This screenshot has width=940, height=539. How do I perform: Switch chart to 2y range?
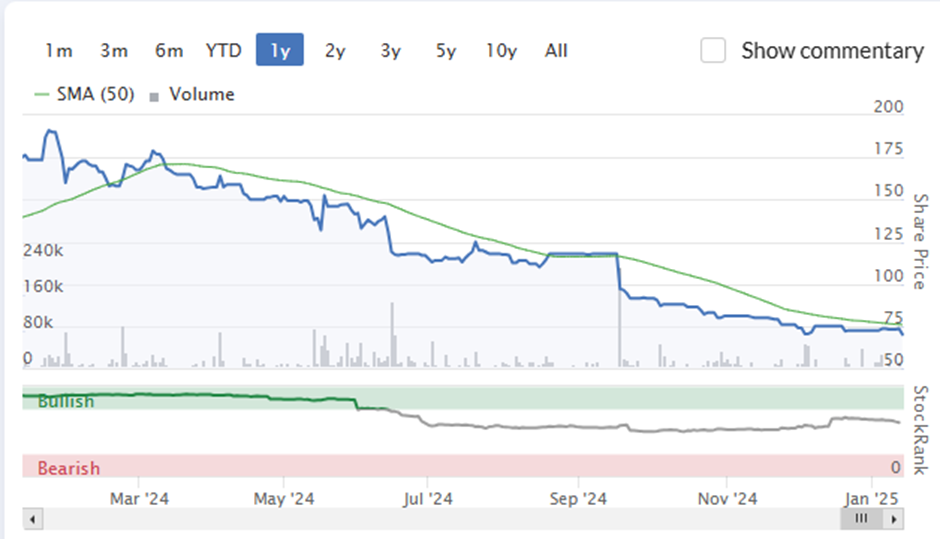(x=335, y=50)
